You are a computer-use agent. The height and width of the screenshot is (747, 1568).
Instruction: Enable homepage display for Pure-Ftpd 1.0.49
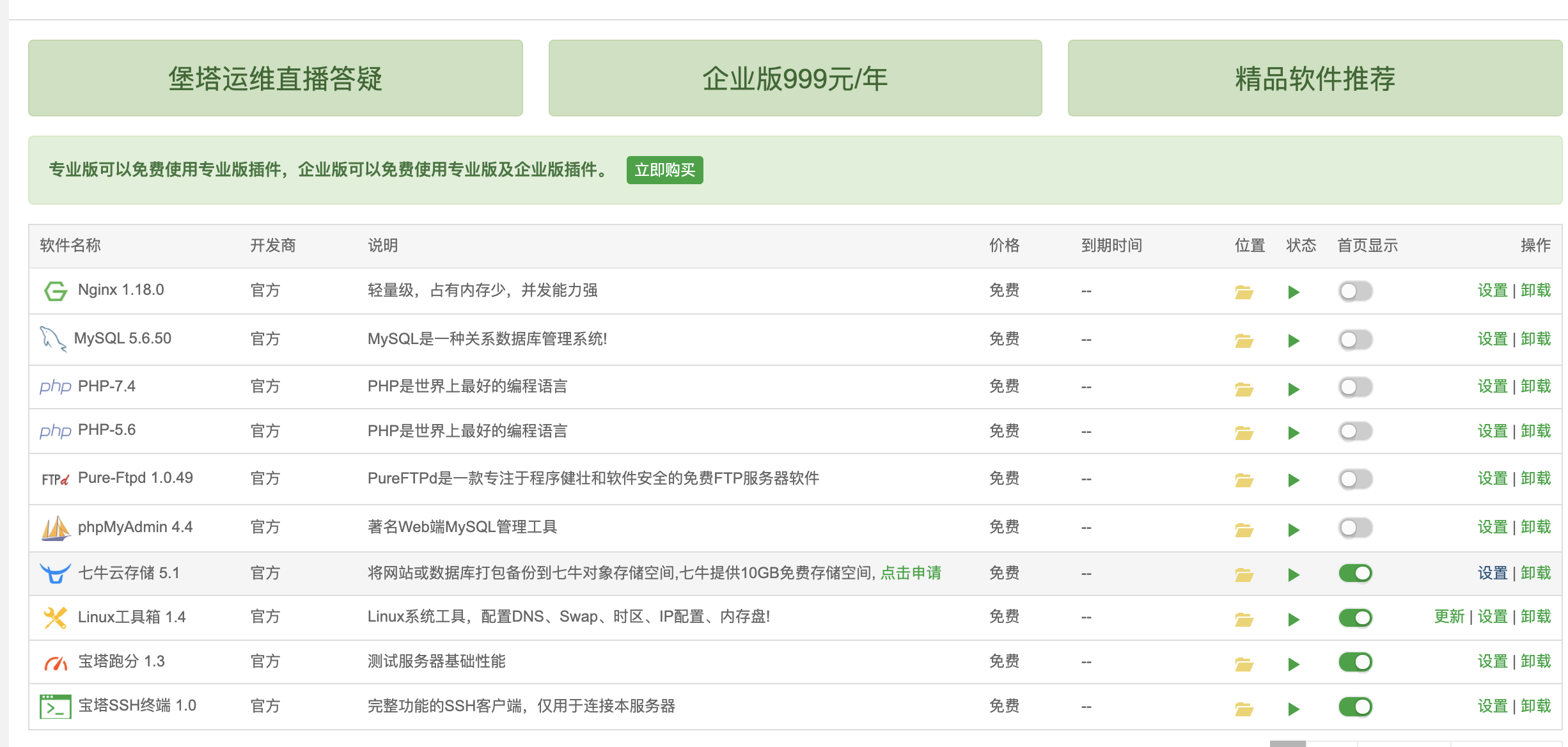[x=1356, y=479]
